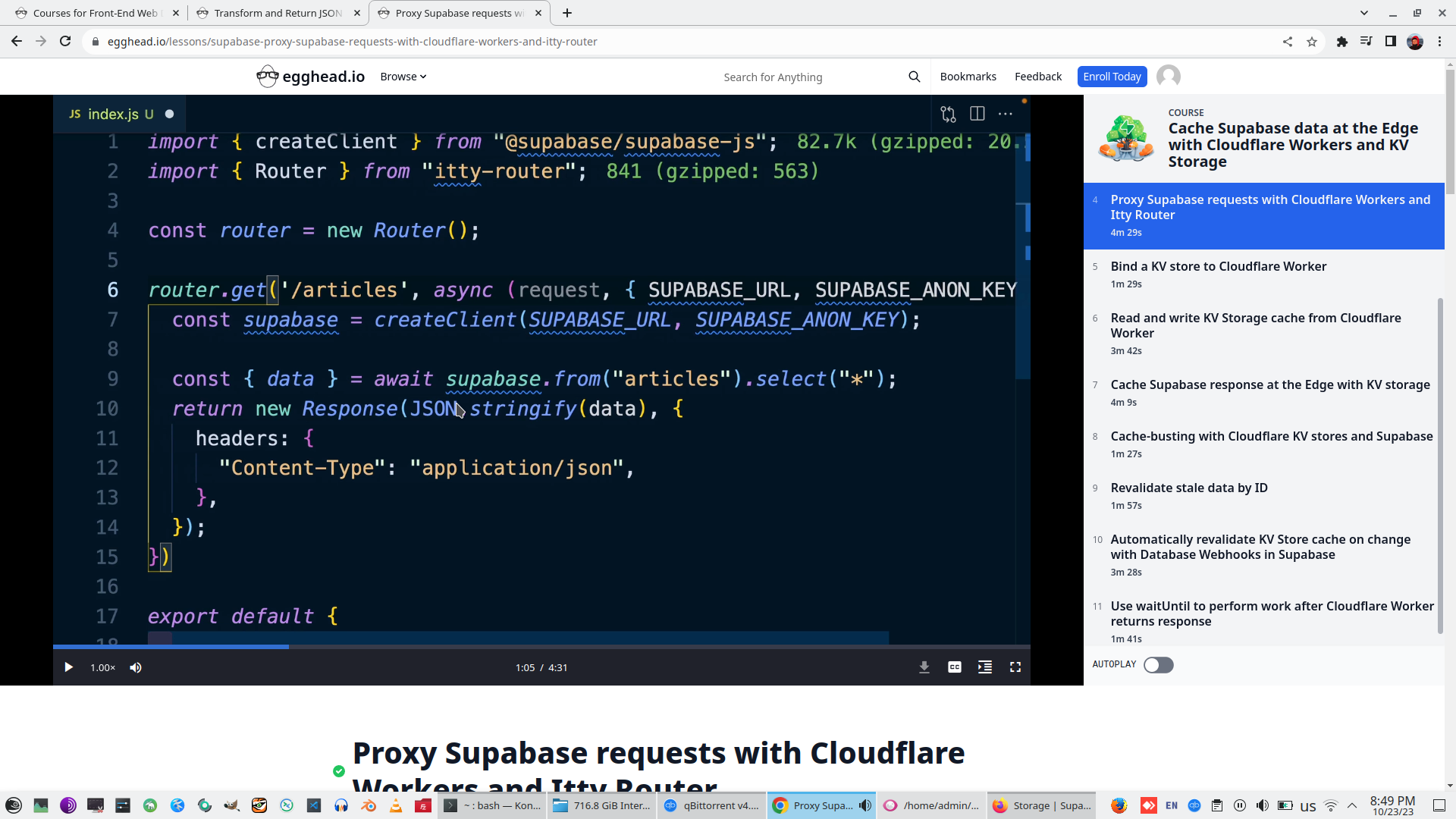Viewport: 1456px width, 819px height.
Task: Click Enroll Today button
Action: pos(1112,77)
